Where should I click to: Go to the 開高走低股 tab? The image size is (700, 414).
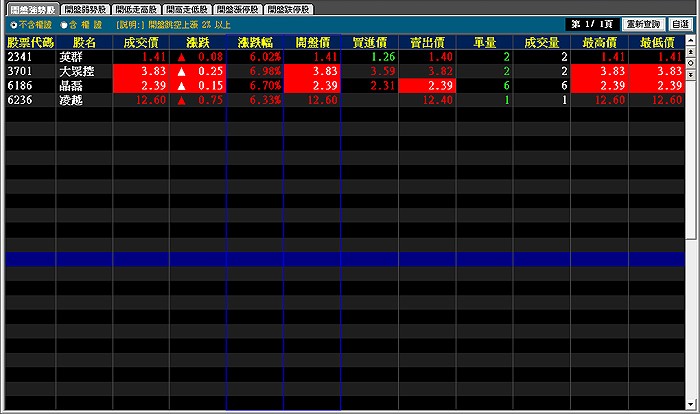coord(187,9)
